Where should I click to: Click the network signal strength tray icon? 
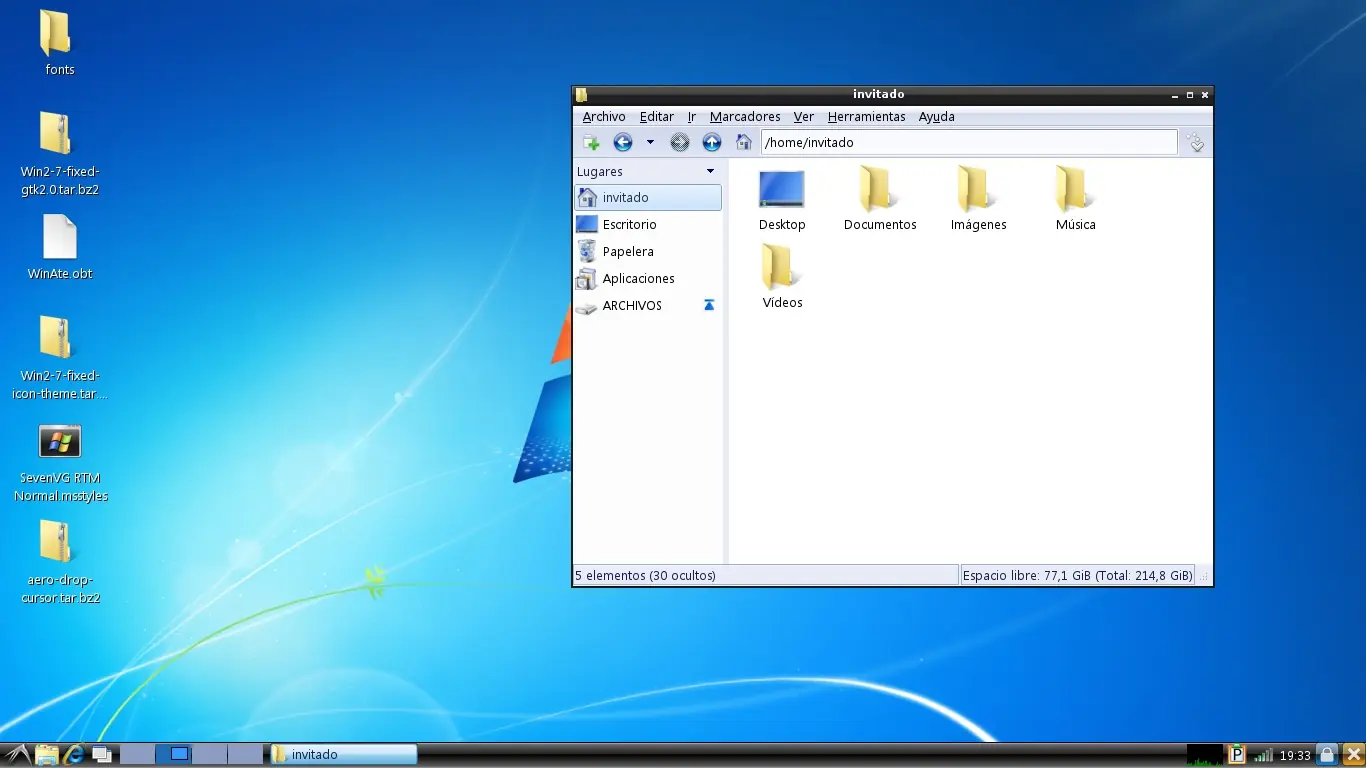tap(1264, 755)
